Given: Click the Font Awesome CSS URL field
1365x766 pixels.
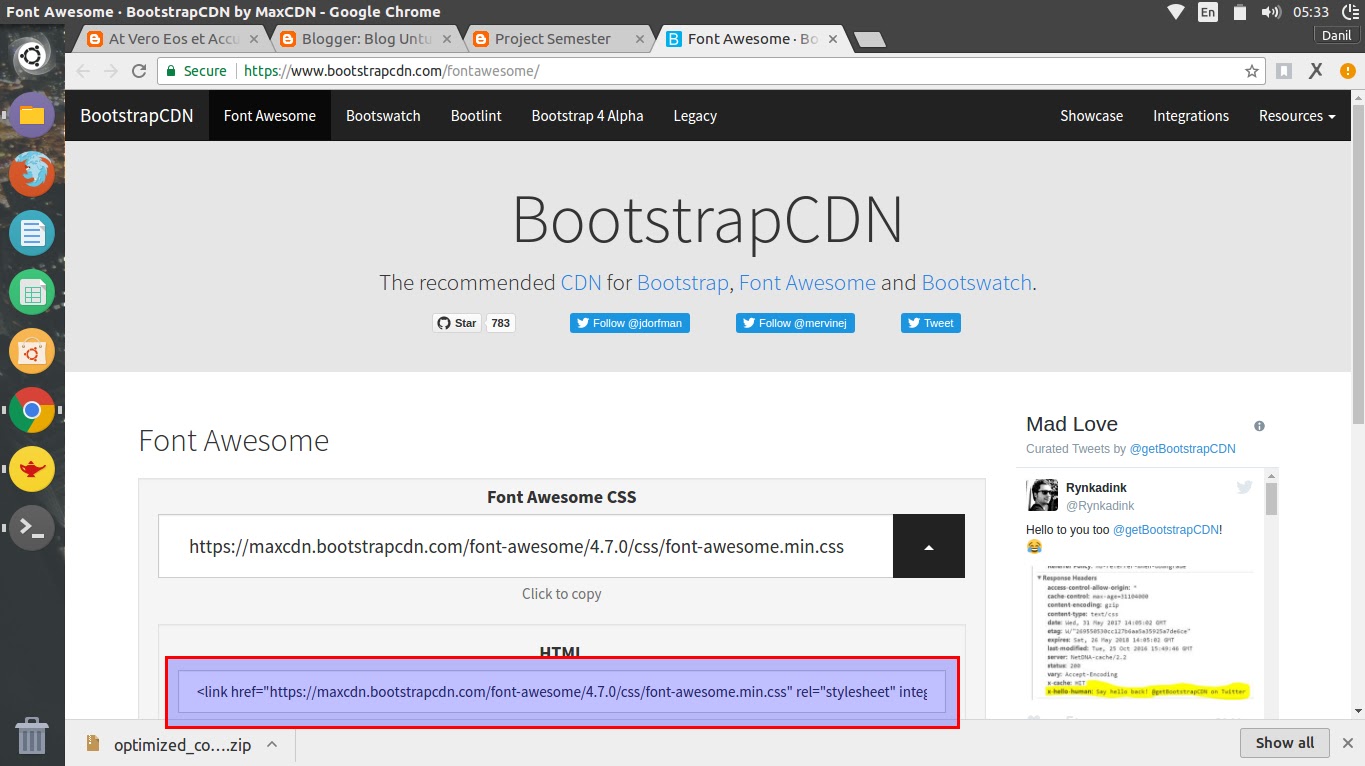Looking at the screenshot, I should click(525, 546).
